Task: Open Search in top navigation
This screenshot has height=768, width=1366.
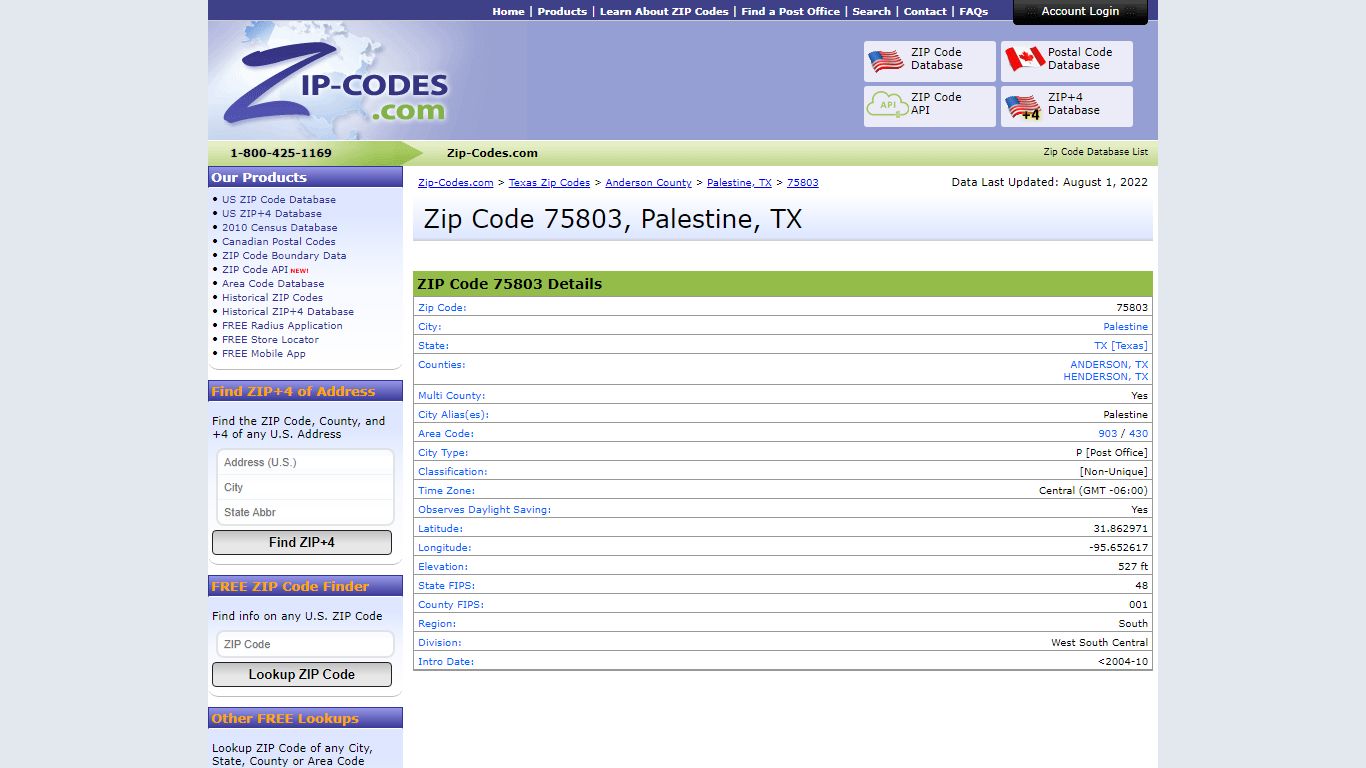Action: pyautogui.click(x=871, y=12)
